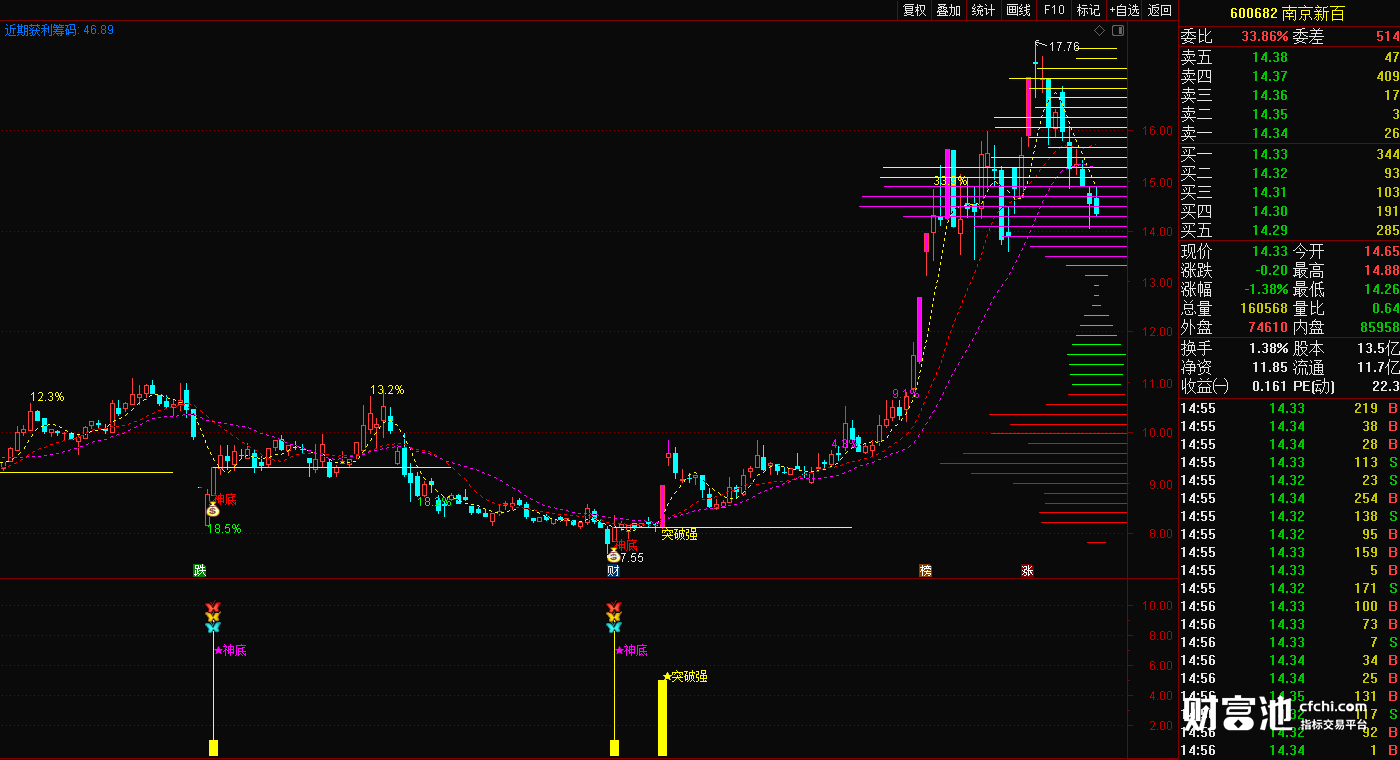
Task: Toggle the side panel layout icon
Action: (1118, 31)
